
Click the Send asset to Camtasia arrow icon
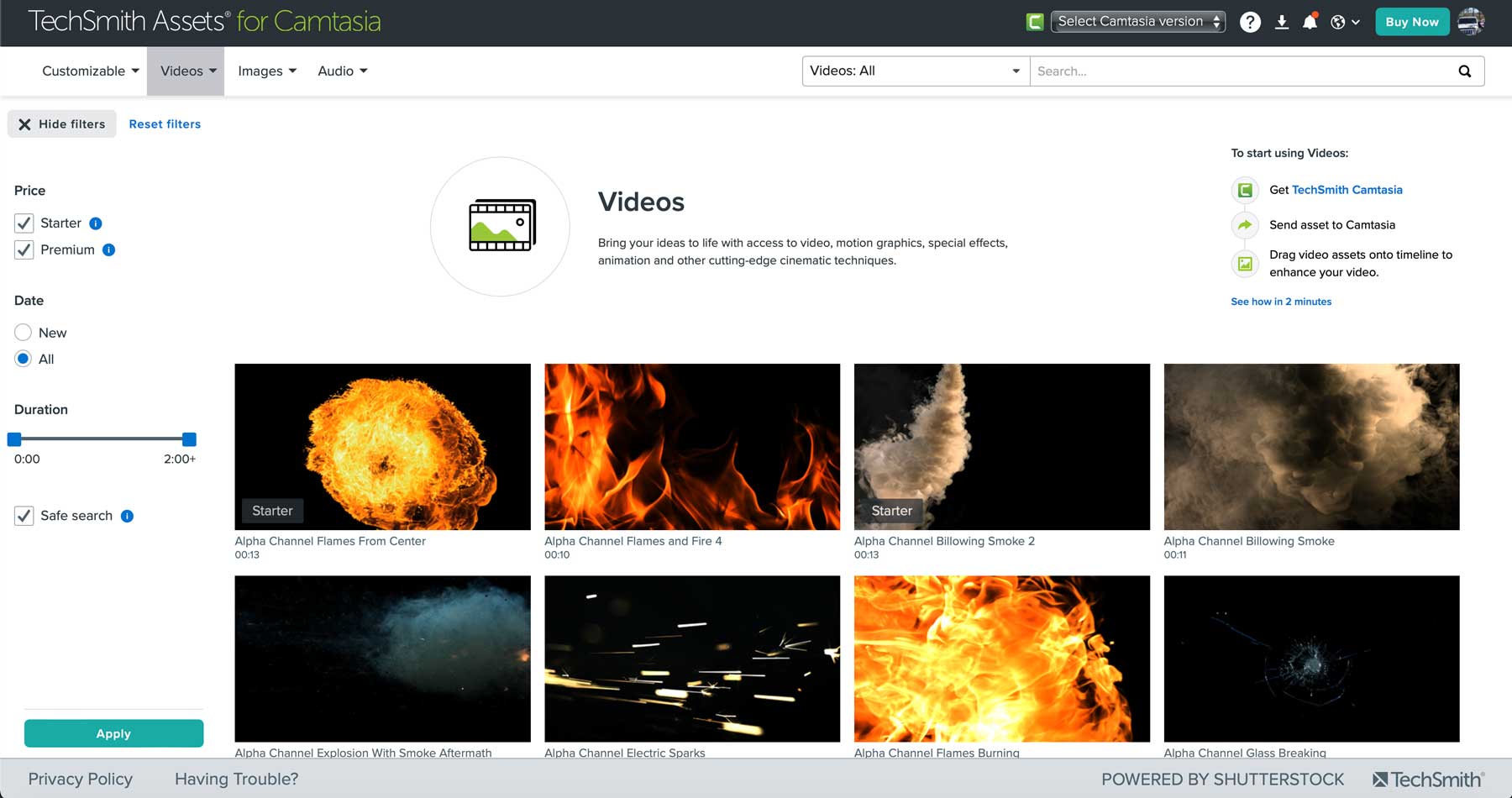point(1244,225)
